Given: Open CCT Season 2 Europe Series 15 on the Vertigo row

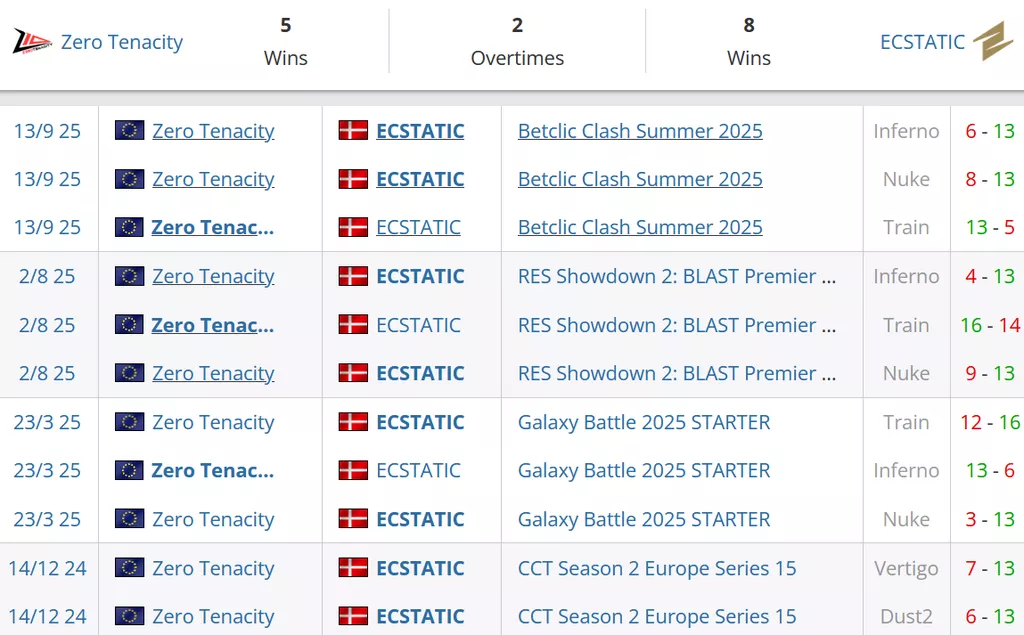Looking at the screenshot, I should click(657, 568).
